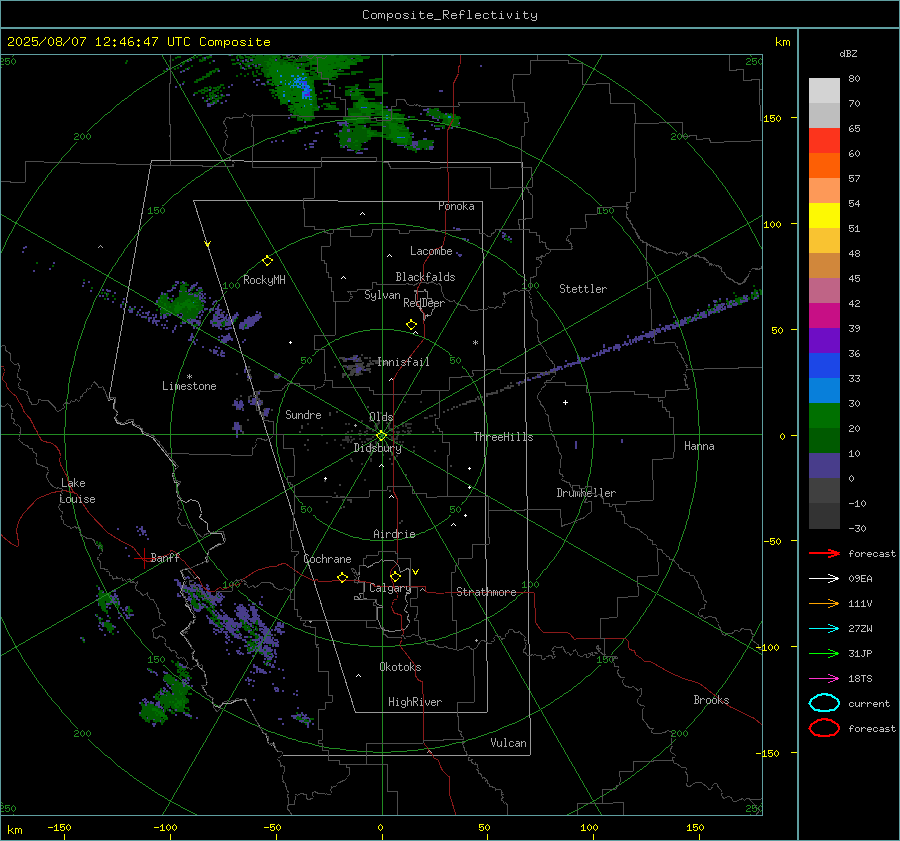Click the Didsbury label
Screen dimensions: 900x841
(378, 448)
